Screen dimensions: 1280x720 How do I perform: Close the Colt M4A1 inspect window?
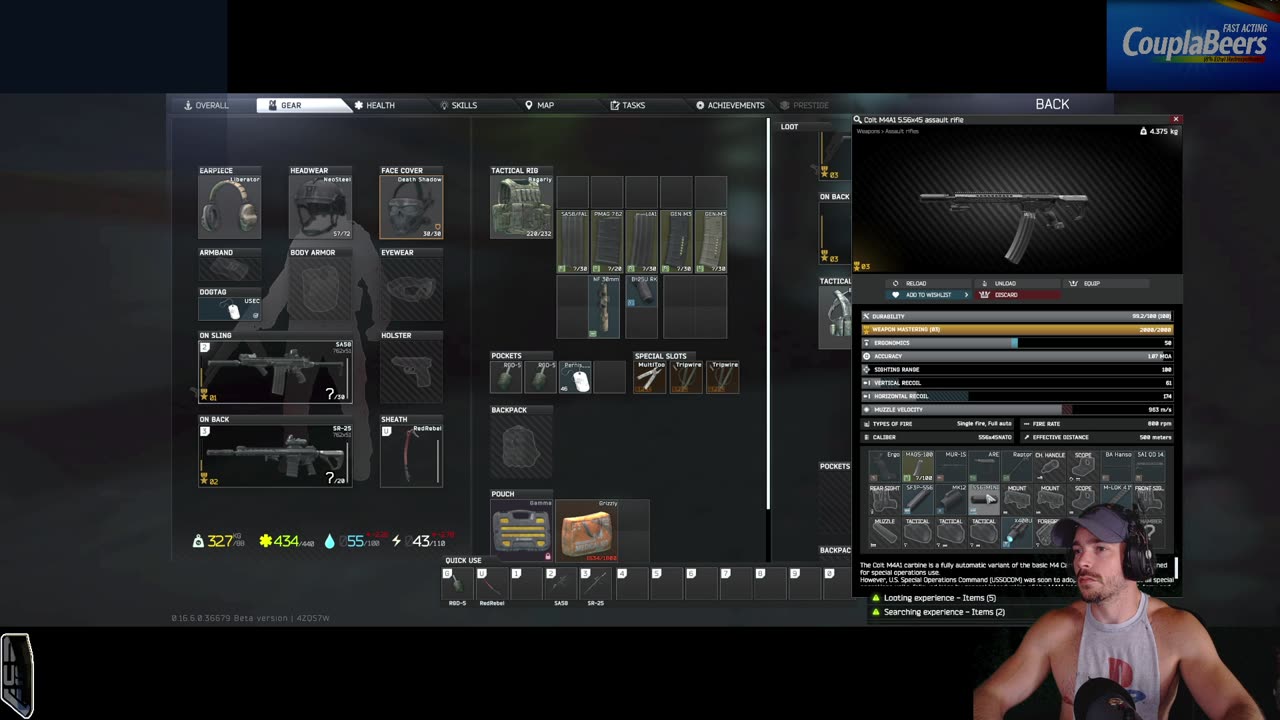[x=1176, y=119]
